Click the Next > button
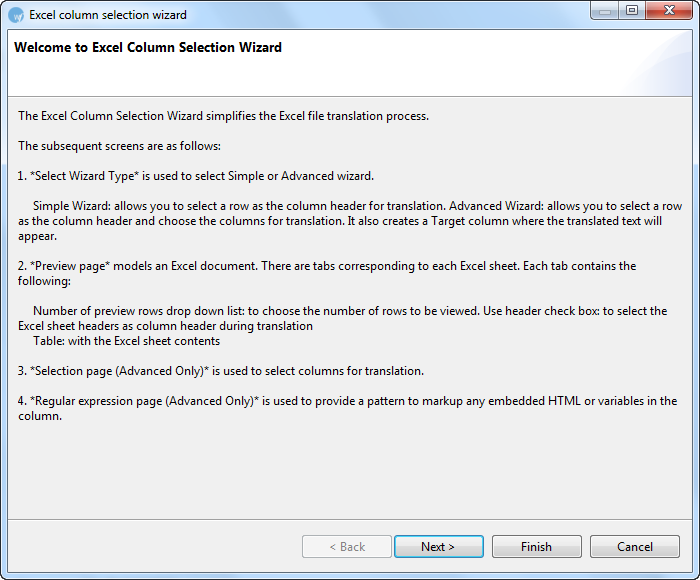 click(x=438, y=547)
